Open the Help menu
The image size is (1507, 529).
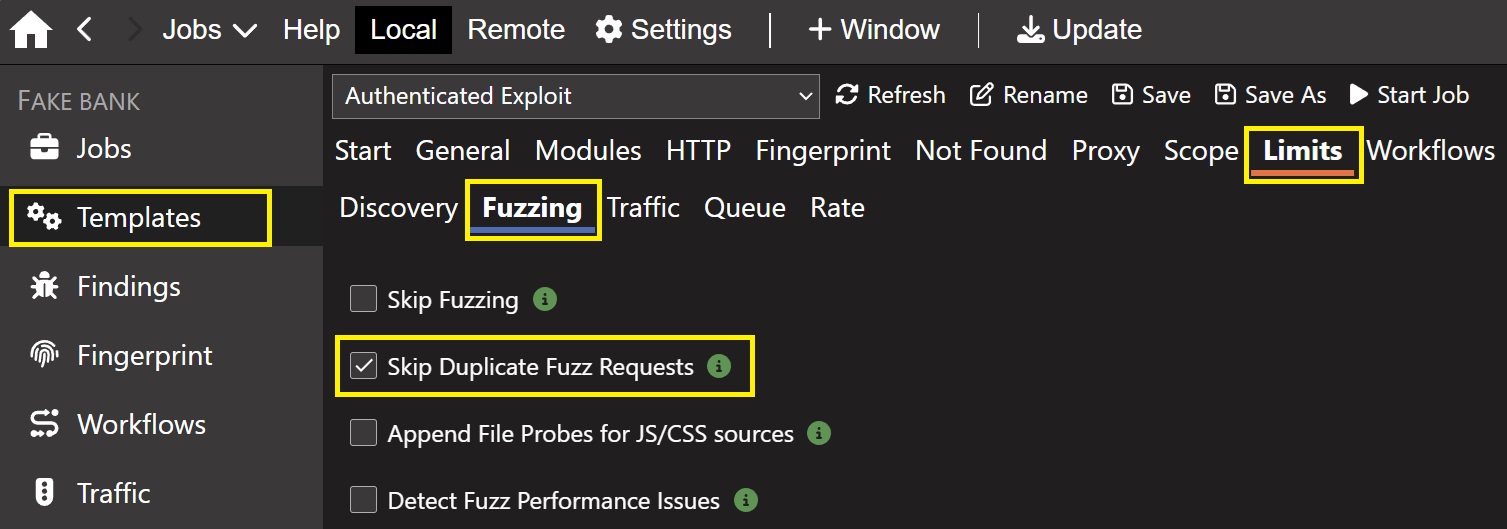[311, 30]
